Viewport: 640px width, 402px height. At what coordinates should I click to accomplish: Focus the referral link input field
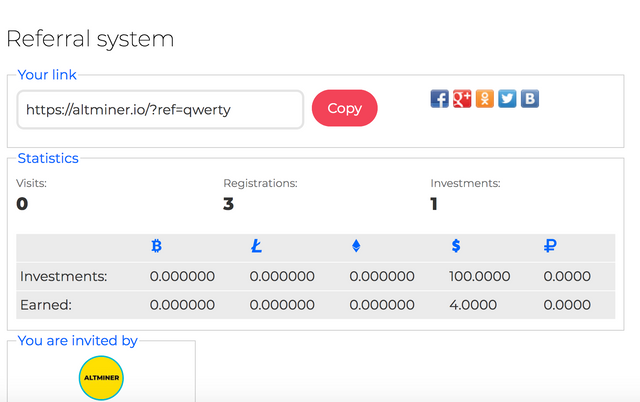[160, 109]
